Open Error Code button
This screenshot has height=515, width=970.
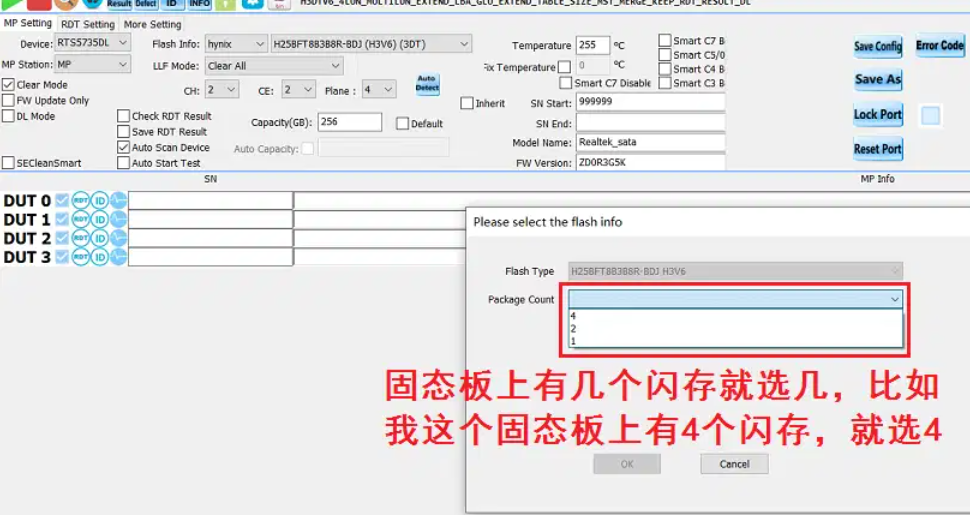click(940, 45)
